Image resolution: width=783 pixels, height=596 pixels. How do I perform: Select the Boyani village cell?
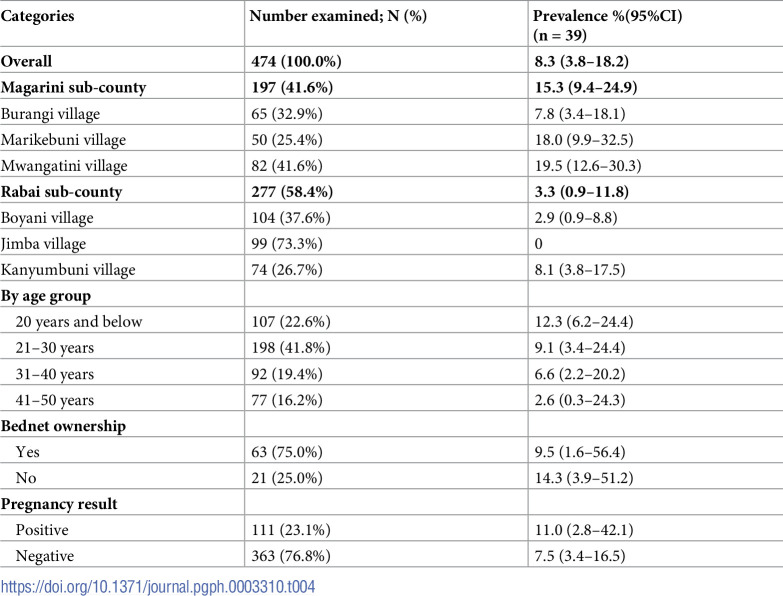[x=47, y=218]
